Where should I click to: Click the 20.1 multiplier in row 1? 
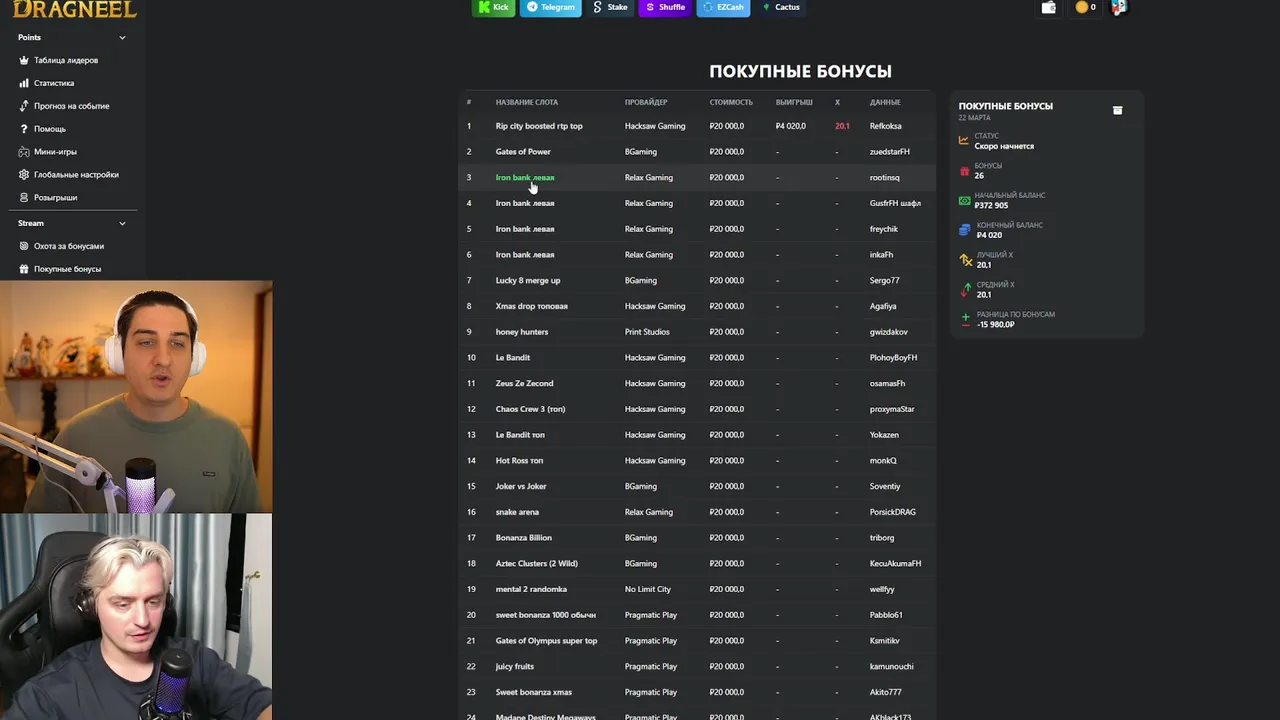click(x=842, y=126)
